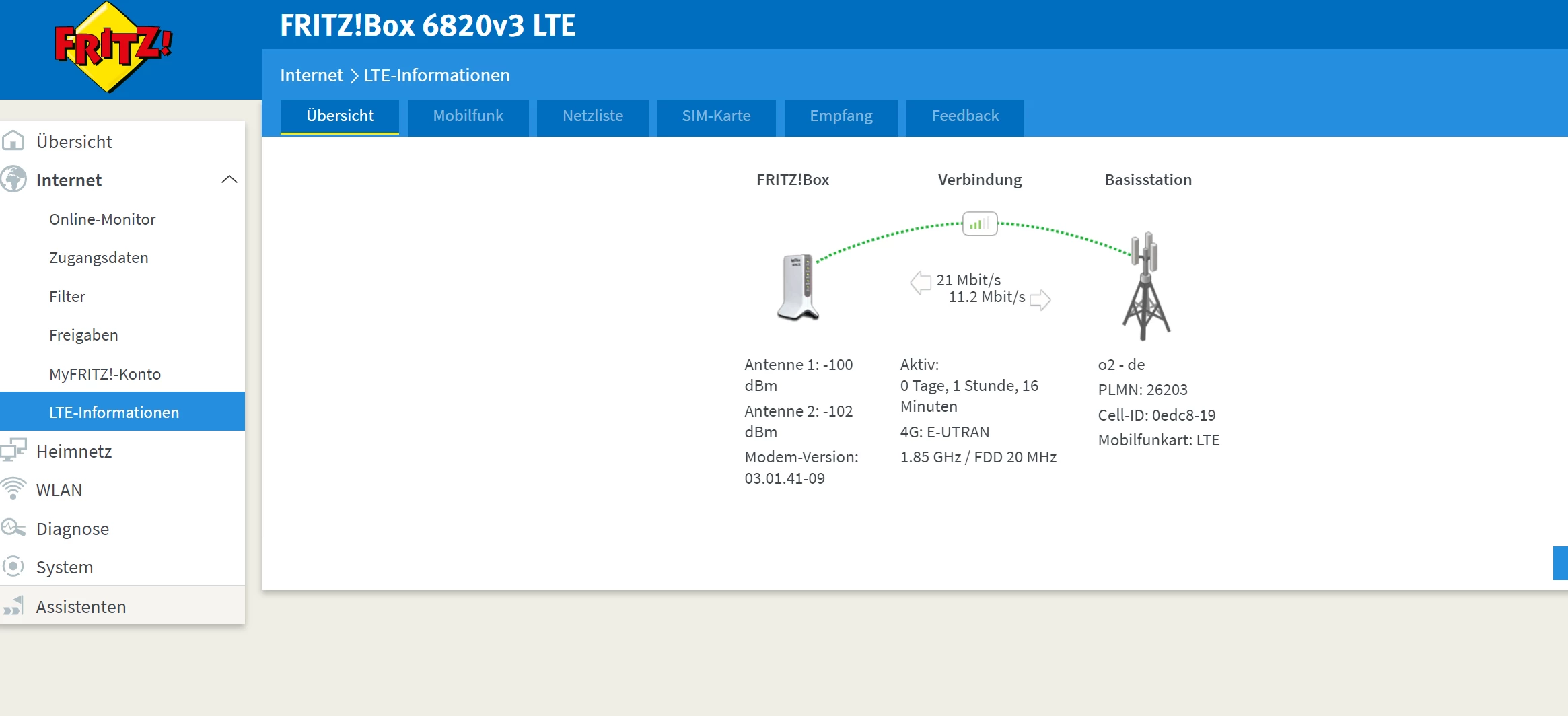1568x716 pixels.
Task: Click the Internet globe icon
Action: pos(13,180)
